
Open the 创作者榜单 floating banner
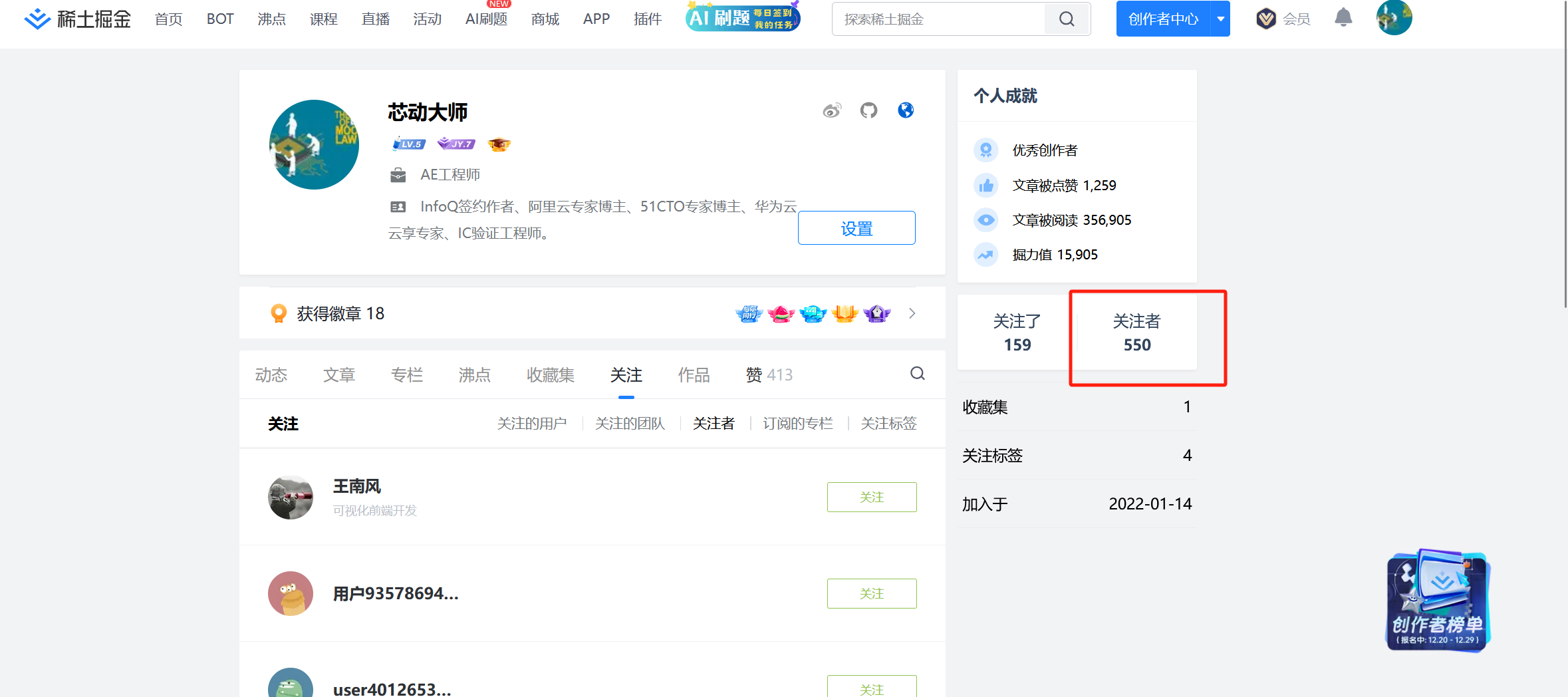[x=1438, y=600]
